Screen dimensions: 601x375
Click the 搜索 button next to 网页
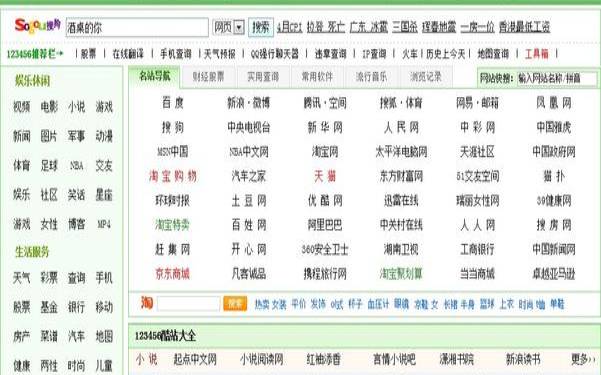pos(261,27)
